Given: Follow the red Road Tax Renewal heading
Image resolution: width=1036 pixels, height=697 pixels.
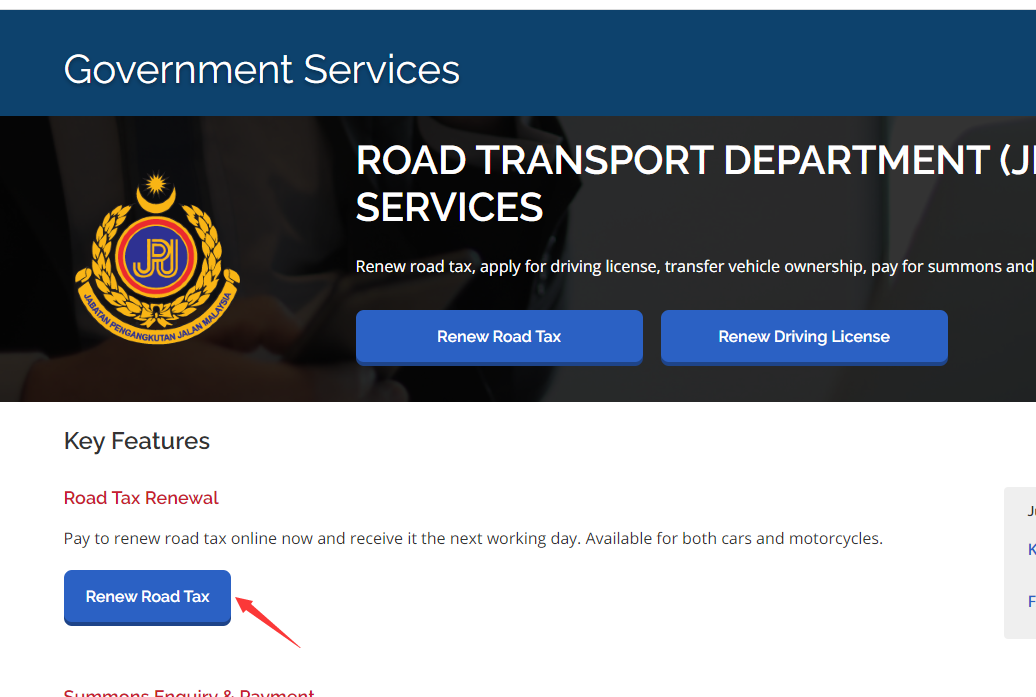Looking at the screenshot, I should (141, 497).
